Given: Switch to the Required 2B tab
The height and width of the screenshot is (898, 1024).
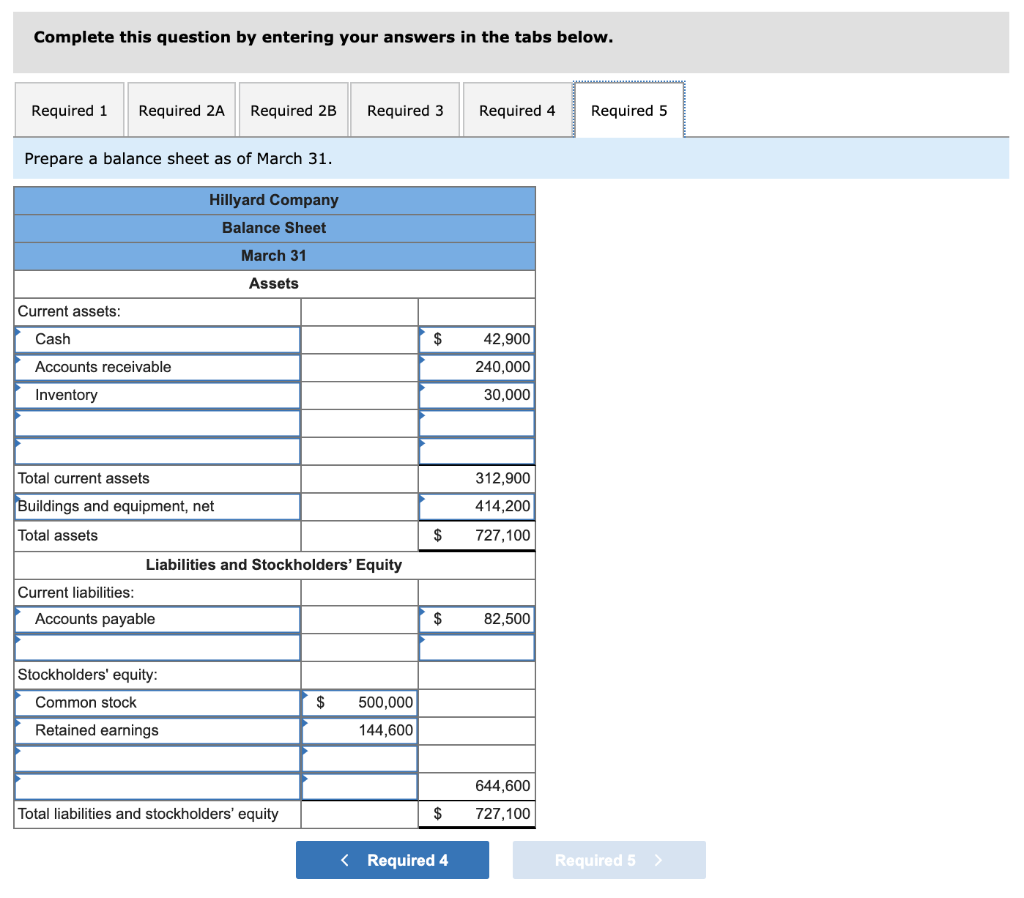Looking at the screenshot, I should click(x=293, y=110).
